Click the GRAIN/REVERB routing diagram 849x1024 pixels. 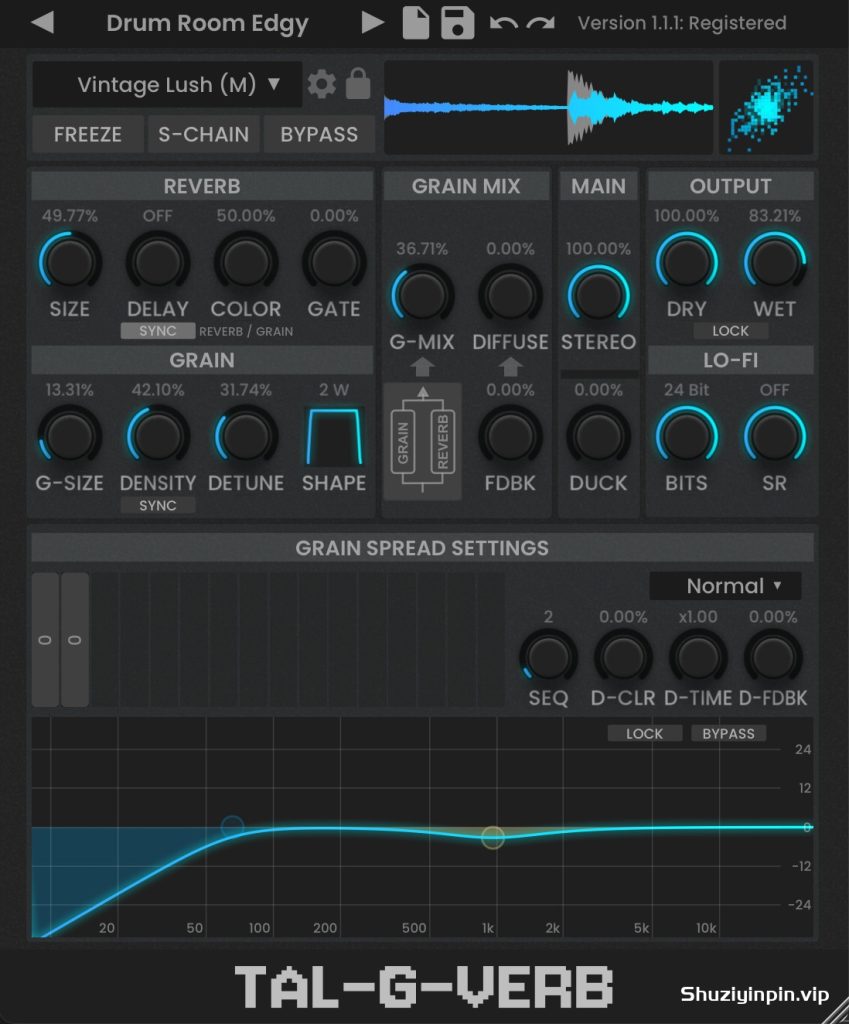[x=423, y=441]
